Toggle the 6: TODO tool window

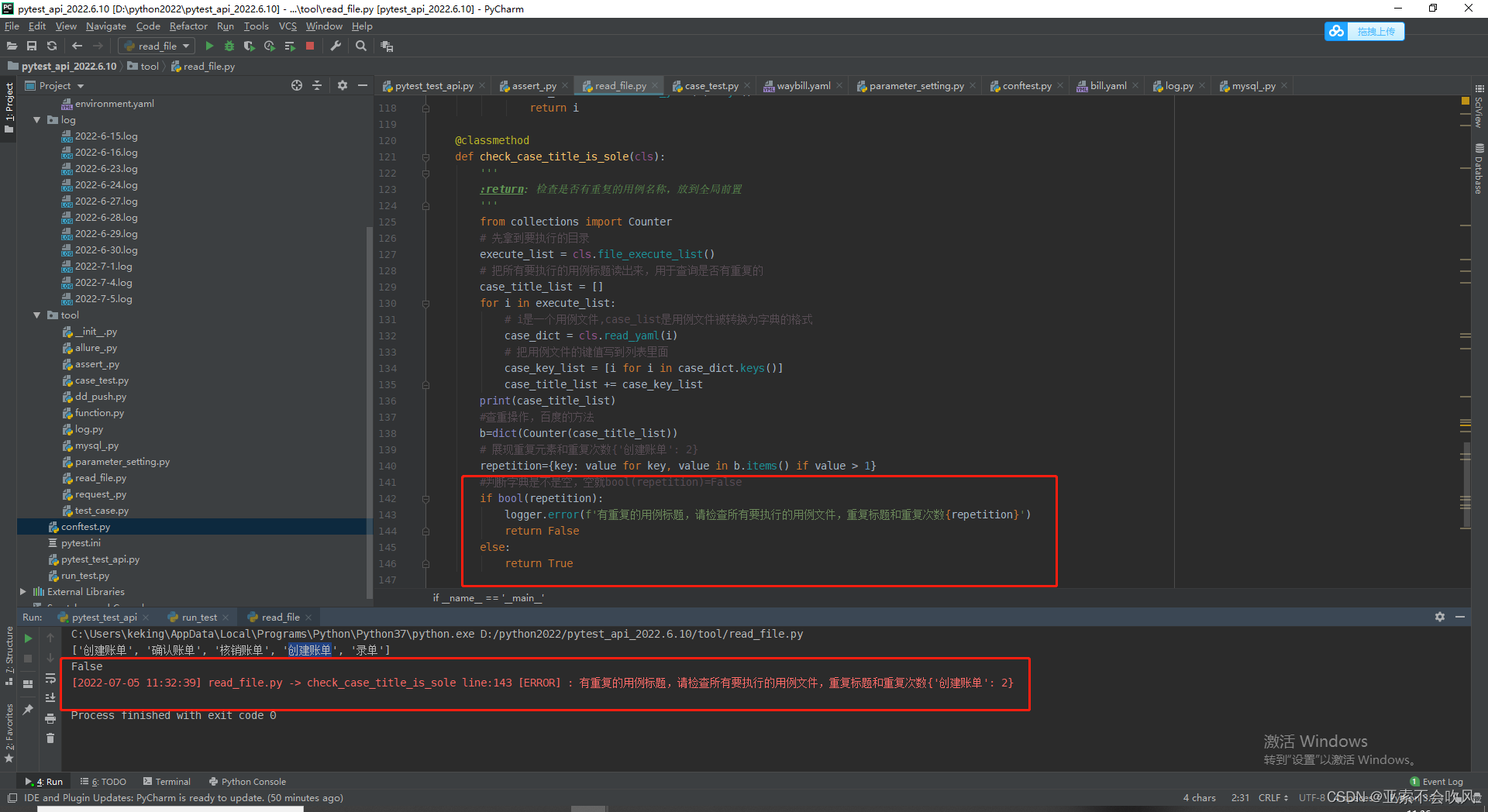pyautogui.click(x=103, y=782)
